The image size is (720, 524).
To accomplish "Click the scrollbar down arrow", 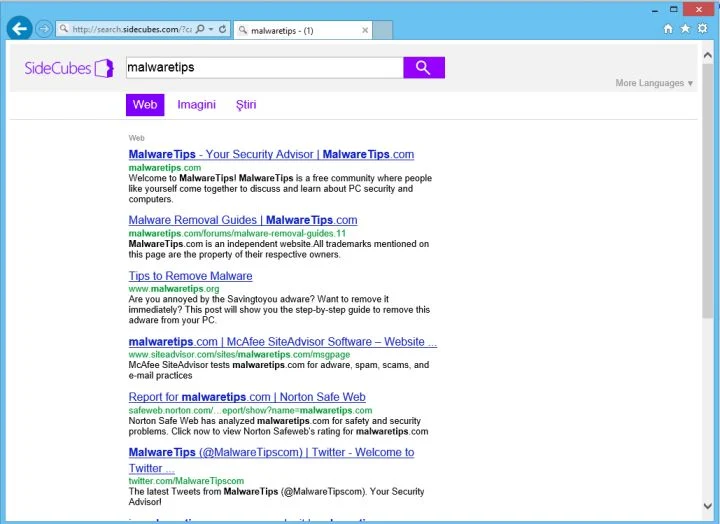I will (x=708, y=506).
